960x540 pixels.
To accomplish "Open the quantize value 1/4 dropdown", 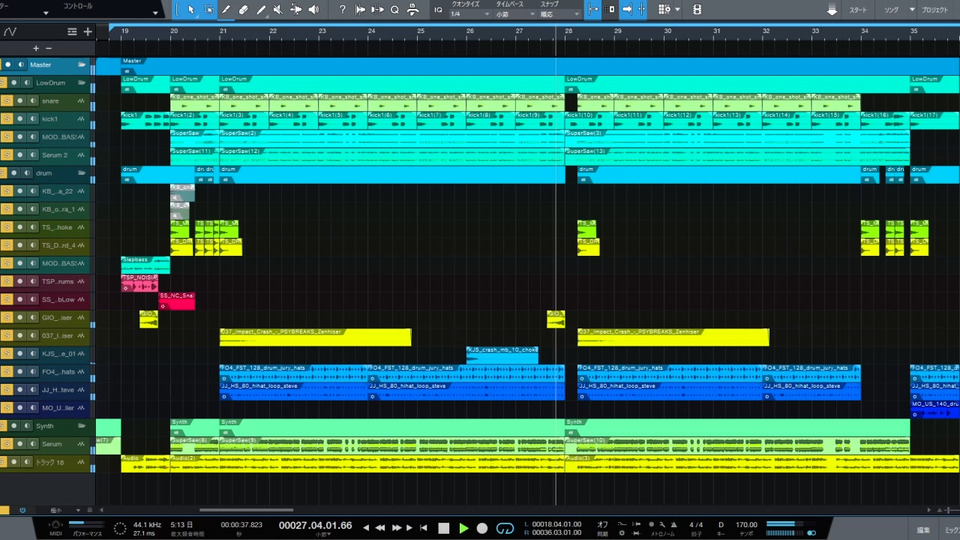I will pyautogui.click(x=469, y=15).
